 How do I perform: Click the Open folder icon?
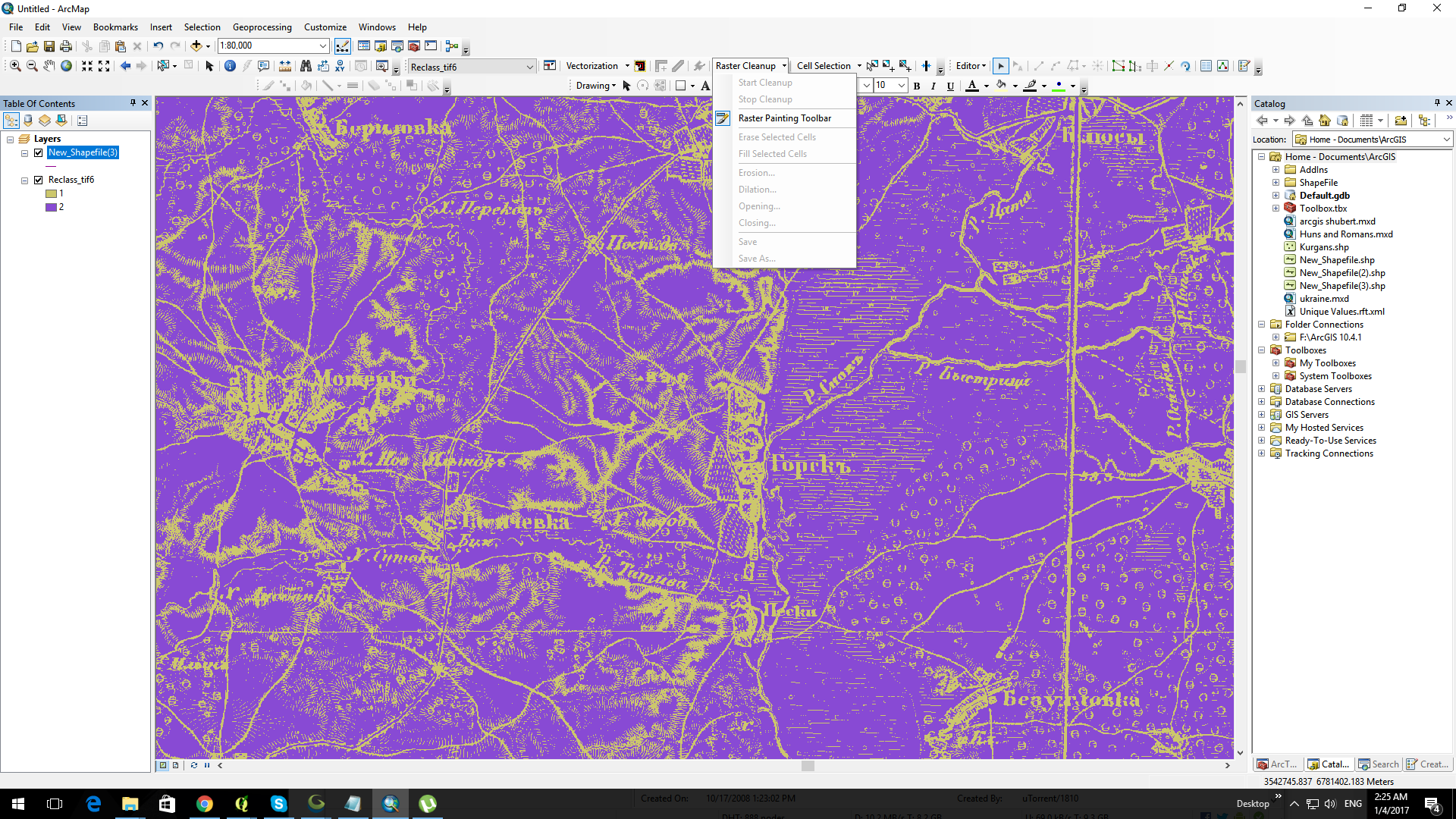point(32,46)
